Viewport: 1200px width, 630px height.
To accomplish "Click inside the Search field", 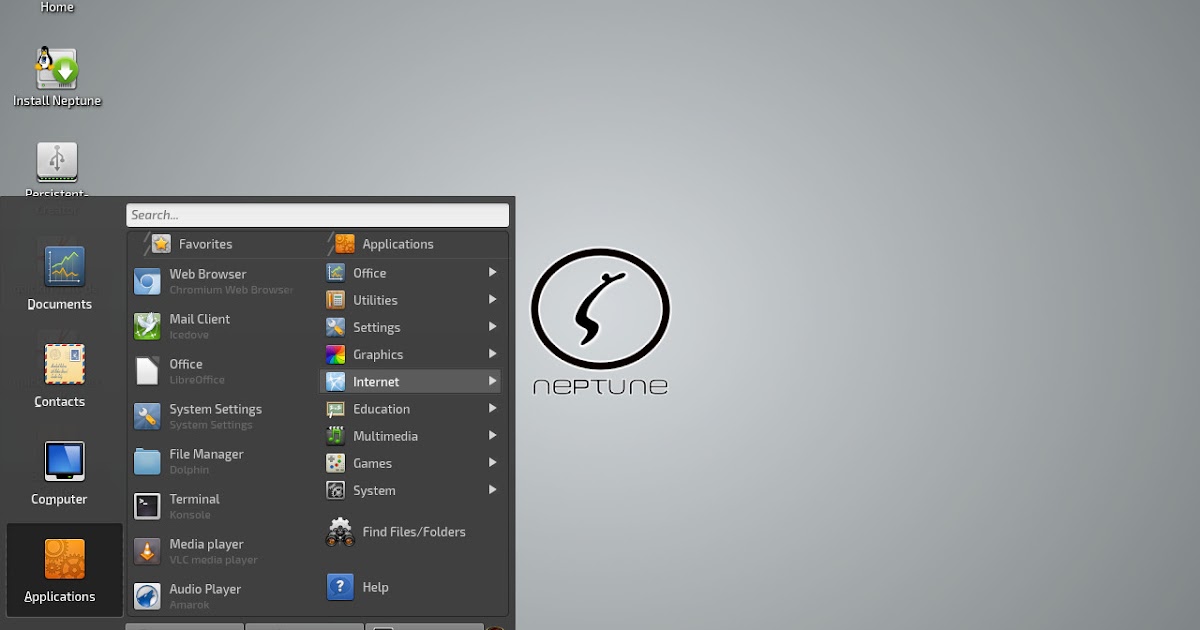I will tap(317, 214).
